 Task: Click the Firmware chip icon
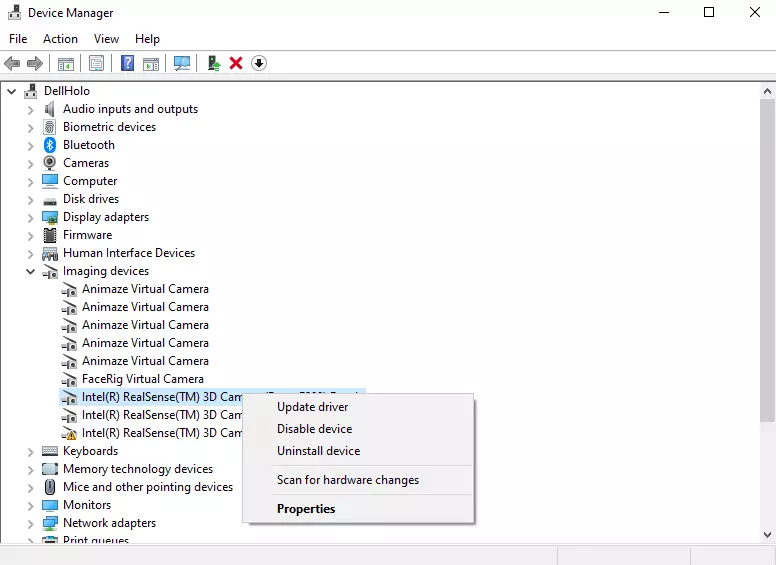[x=49, y=235]
